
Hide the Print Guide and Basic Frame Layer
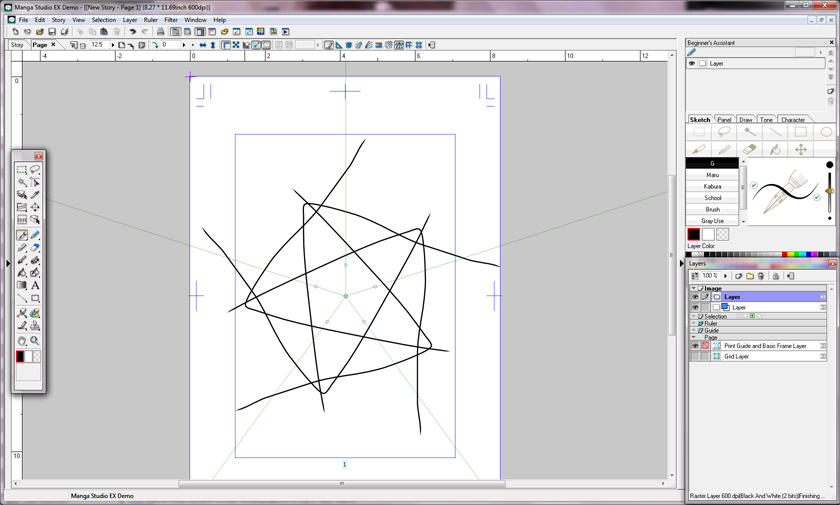coord(695,346)
